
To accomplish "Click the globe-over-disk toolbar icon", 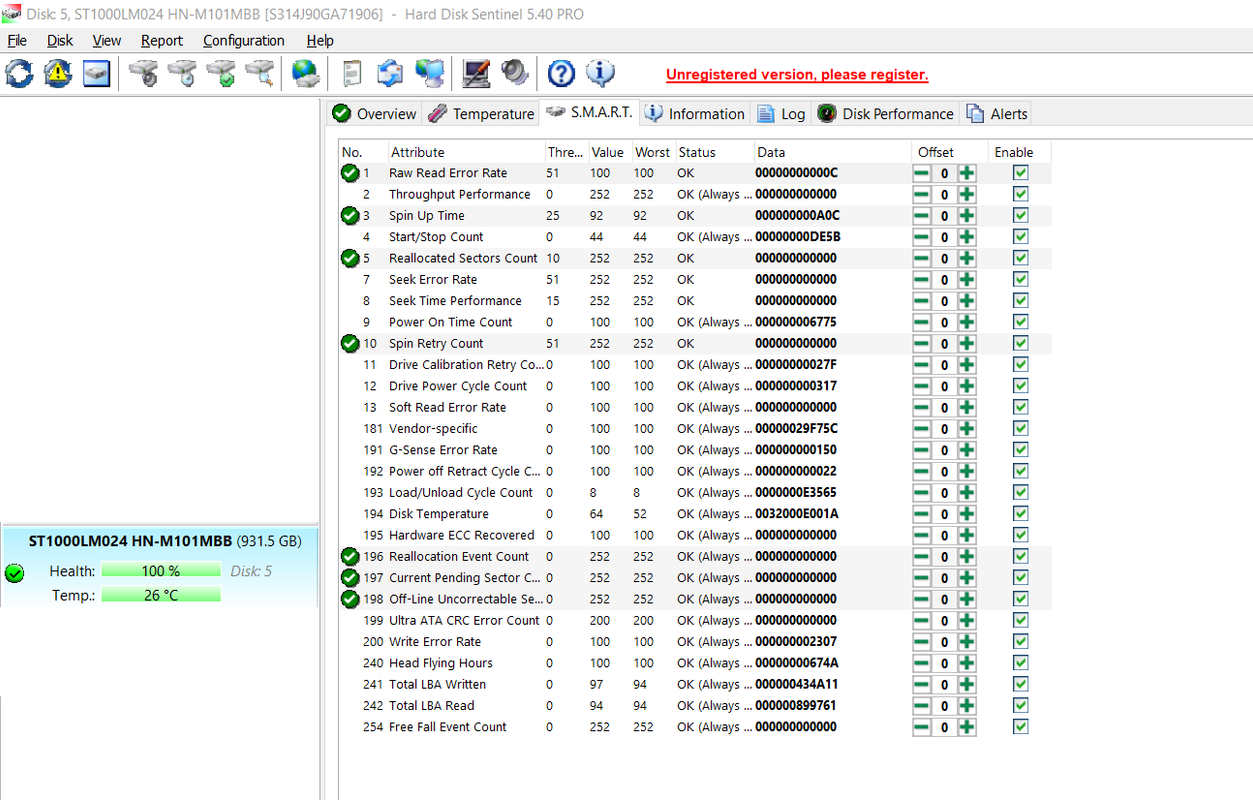I will coord(305,73).
